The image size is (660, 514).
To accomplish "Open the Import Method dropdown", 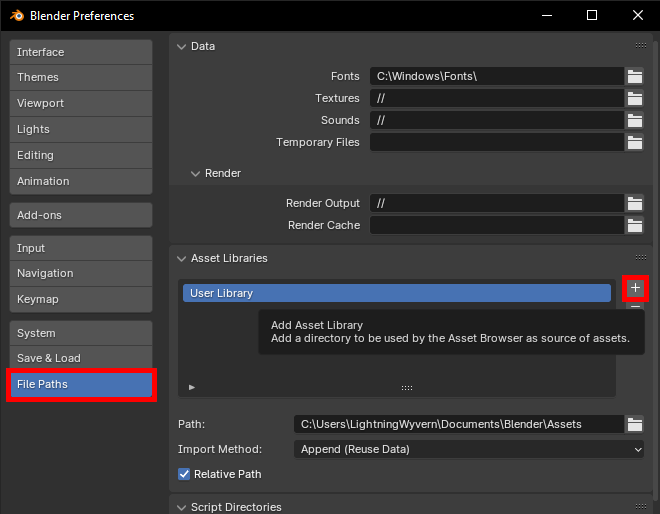I will point(469,449).
